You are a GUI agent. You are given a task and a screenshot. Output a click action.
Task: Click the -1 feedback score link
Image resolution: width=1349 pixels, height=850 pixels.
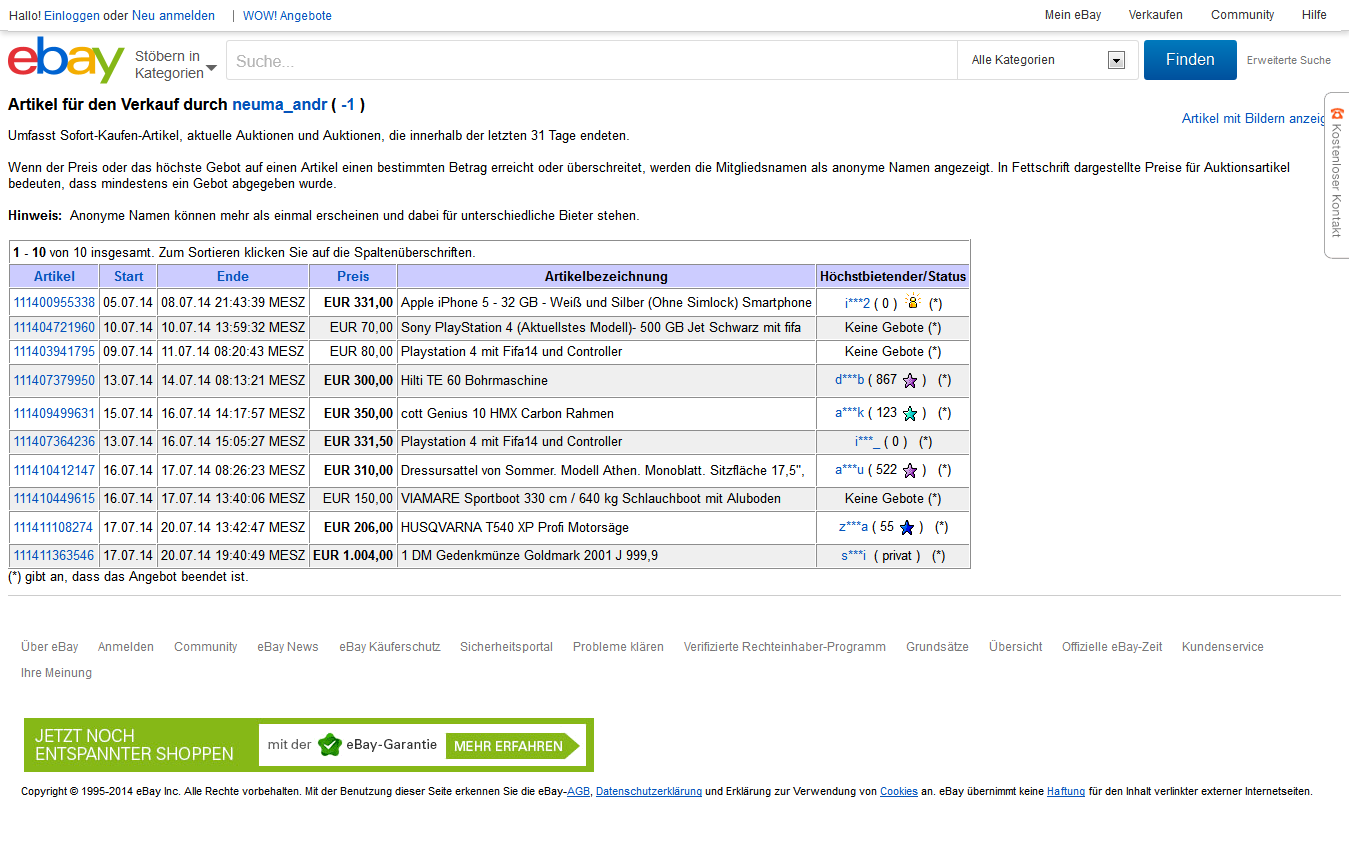(x=348, y=104)
